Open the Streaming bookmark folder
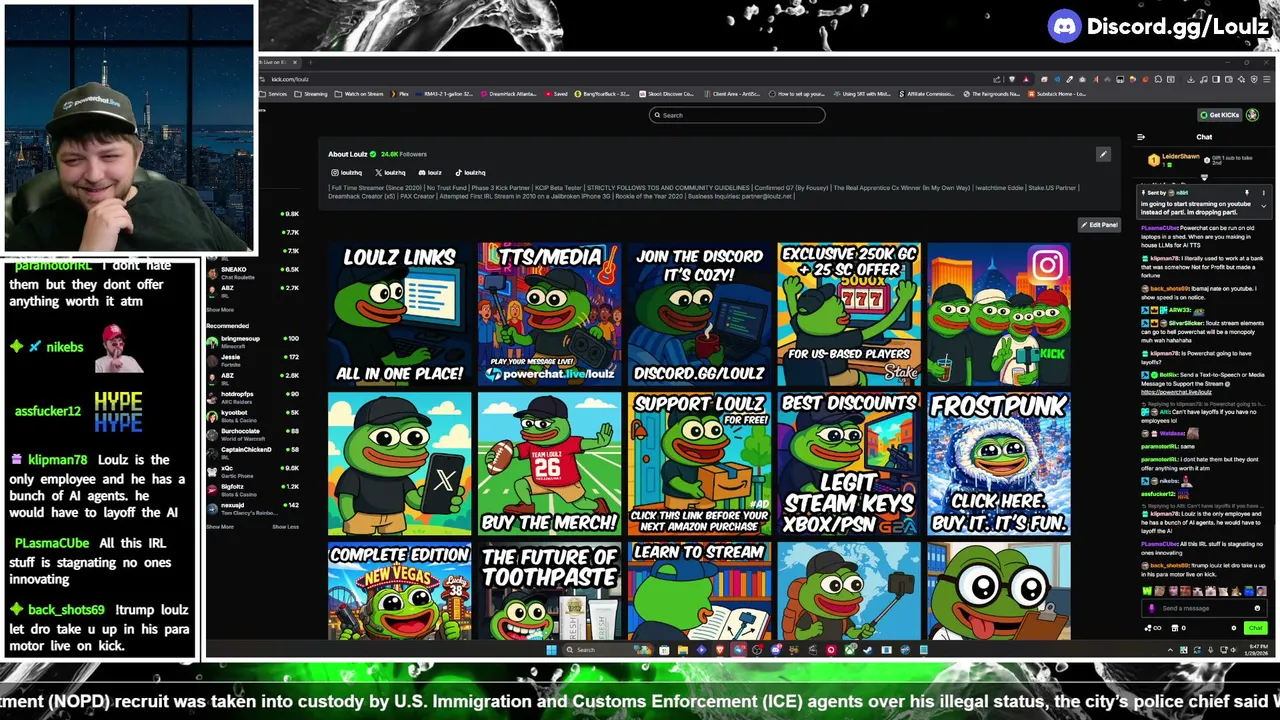Viewport: 1280px width, 720px height. (311, 94)
